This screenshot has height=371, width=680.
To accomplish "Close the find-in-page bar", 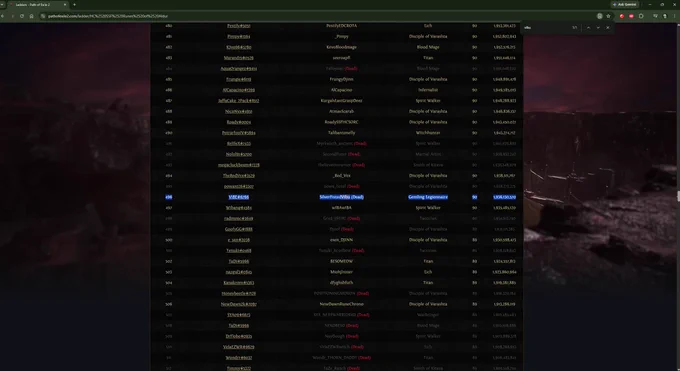I will 608,27.
